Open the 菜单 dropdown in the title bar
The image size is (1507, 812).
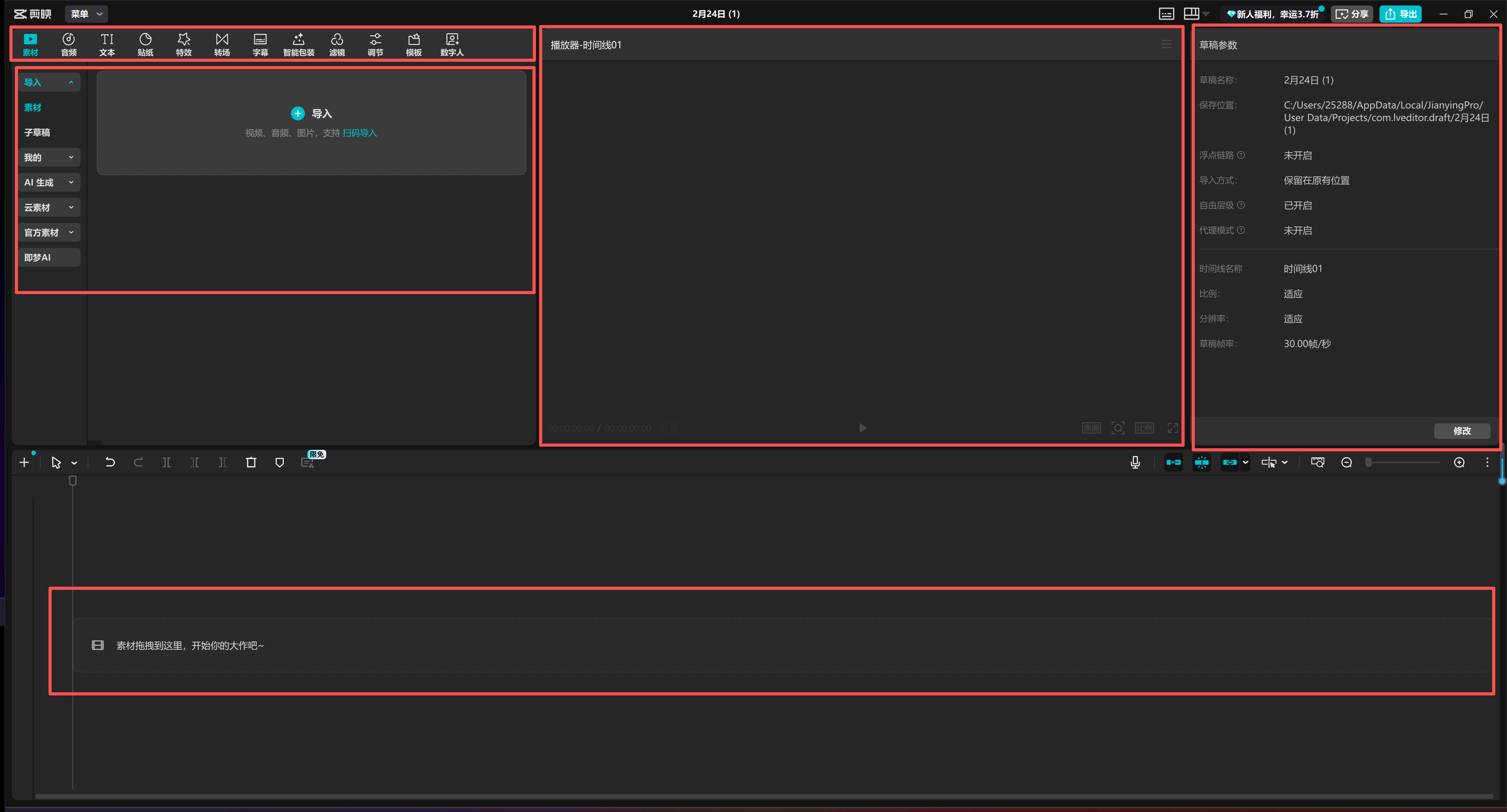point(86,13)
